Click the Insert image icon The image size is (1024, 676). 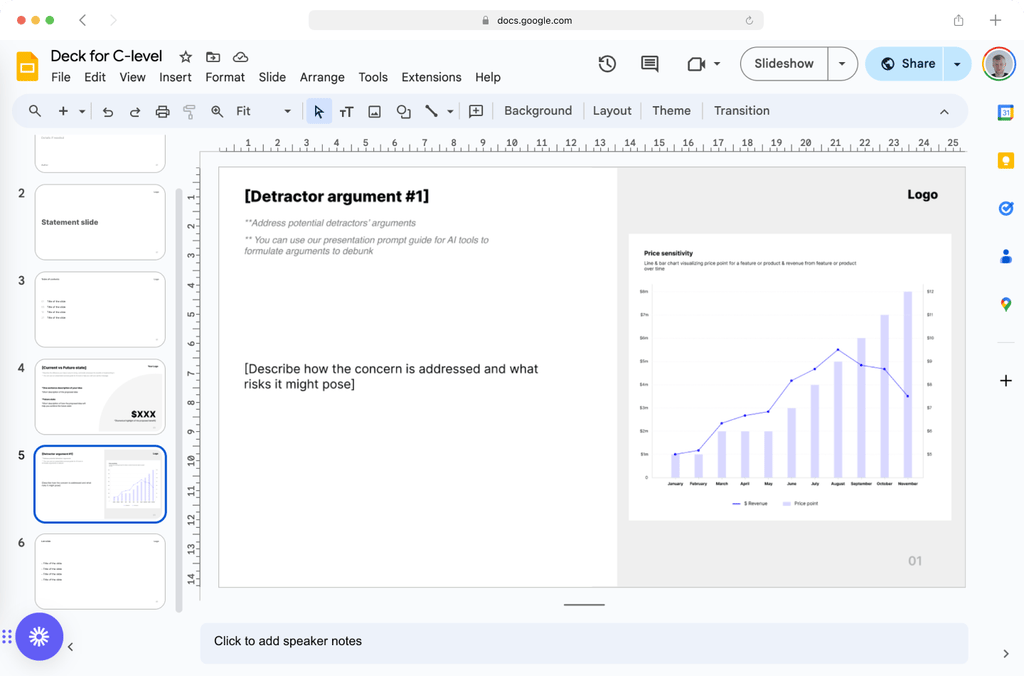[375, 111]
